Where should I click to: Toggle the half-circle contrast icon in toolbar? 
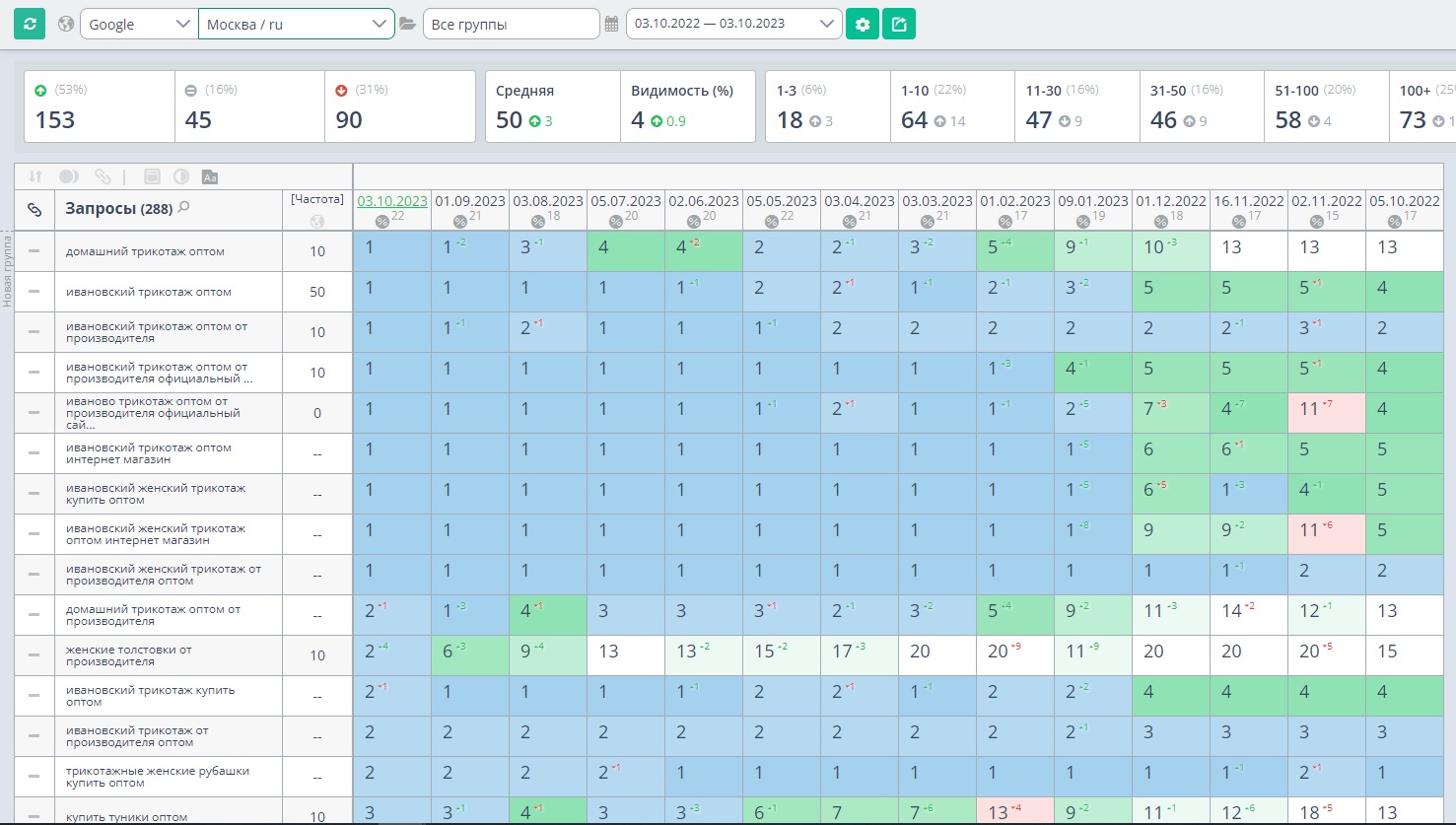coord(181,176)
